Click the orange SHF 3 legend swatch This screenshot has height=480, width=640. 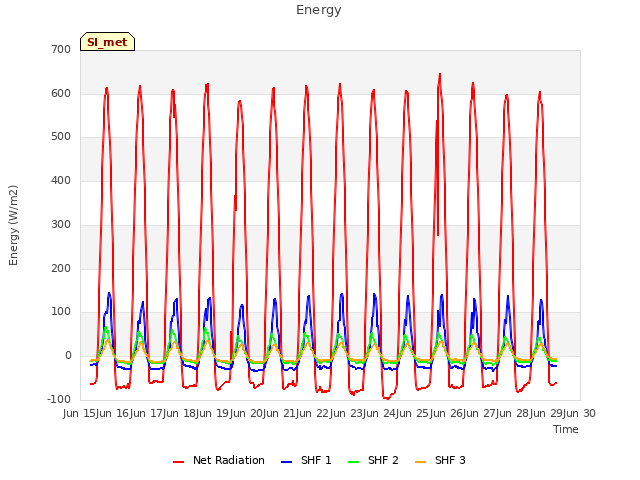pos(420,462)
